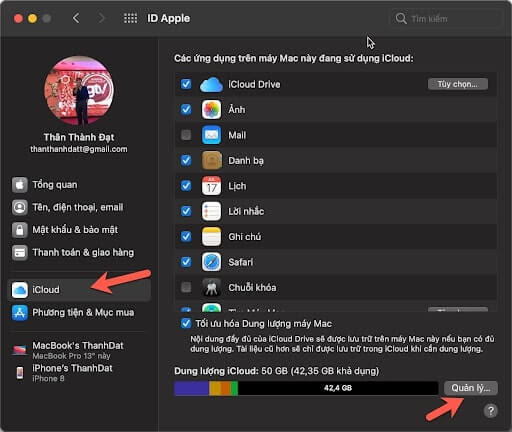This screenshot has width=512, height=432.
Task: Open Mật khẩu & bảo mật section
Action: click(x=79, y=230)
